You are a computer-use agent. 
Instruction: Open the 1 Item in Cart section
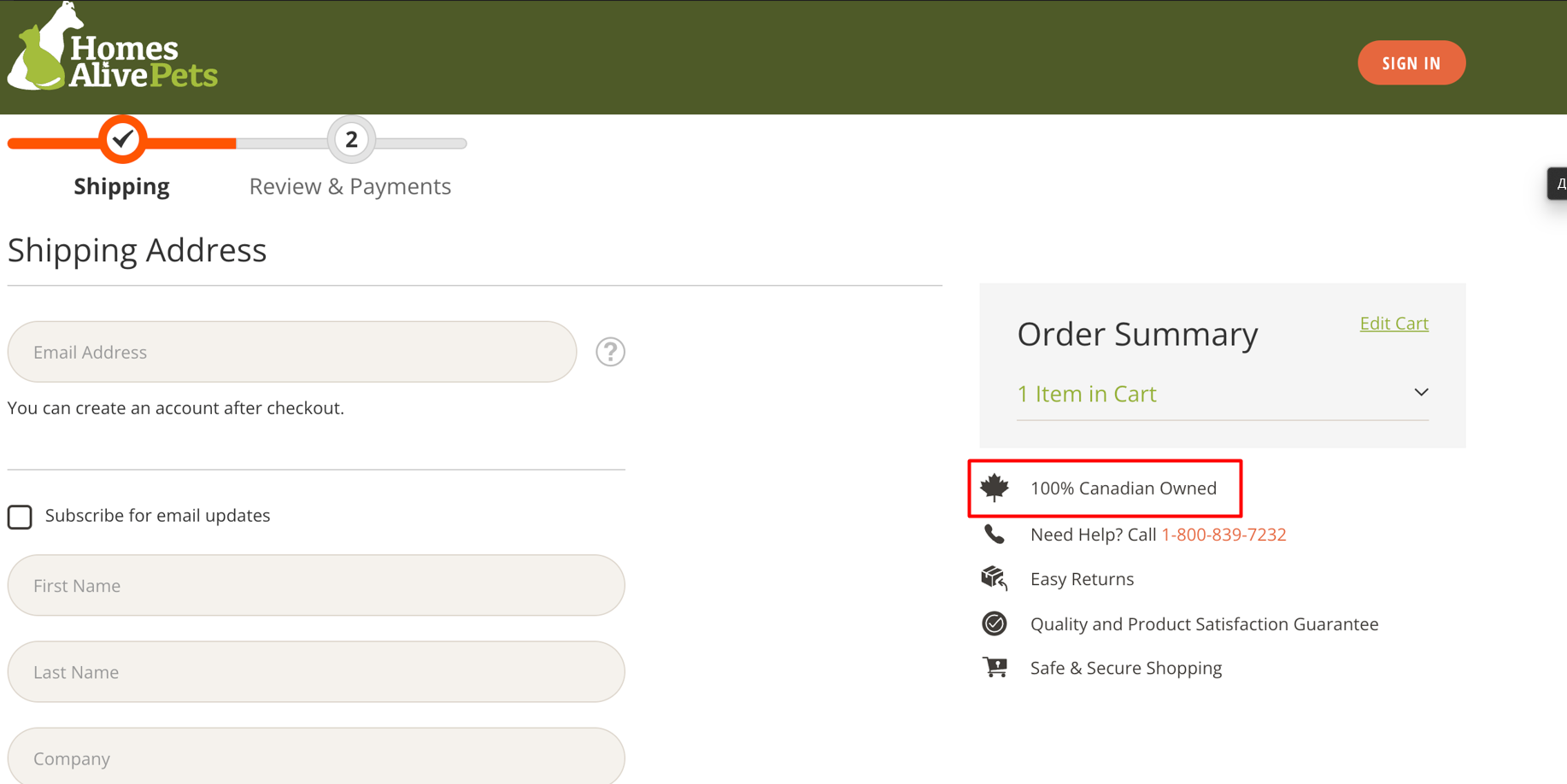[1087, 394]
